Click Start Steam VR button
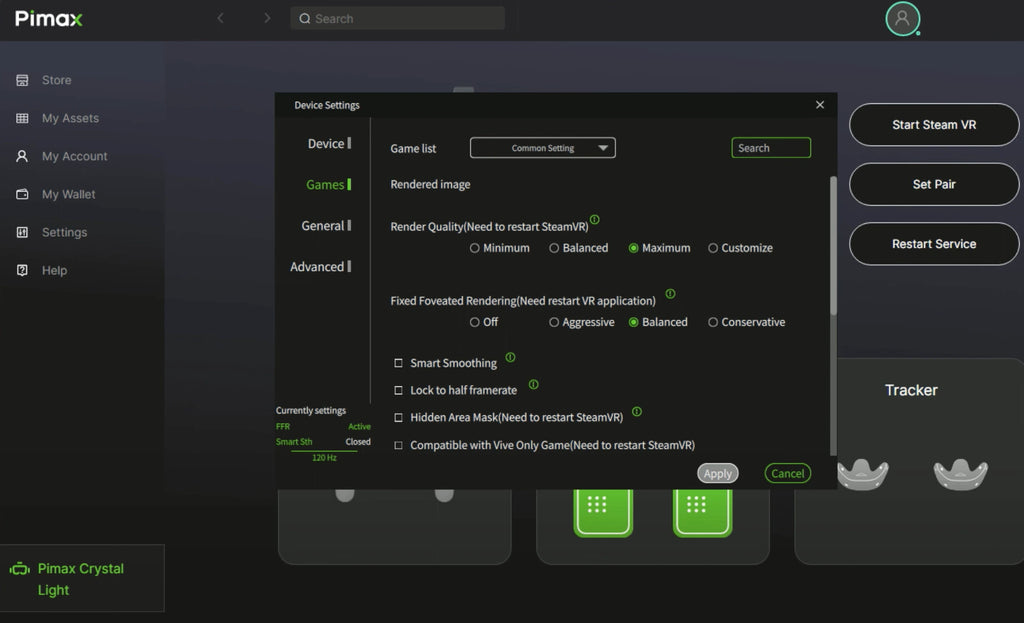The height and width of the screenshot is (623, 1024). (x=934, y=125)
